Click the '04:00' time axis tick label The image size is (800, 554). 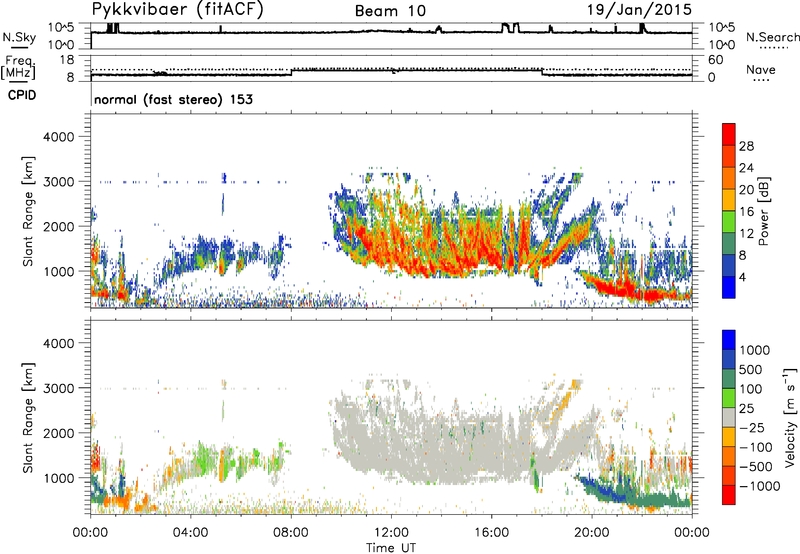click(x=191, y=533)
